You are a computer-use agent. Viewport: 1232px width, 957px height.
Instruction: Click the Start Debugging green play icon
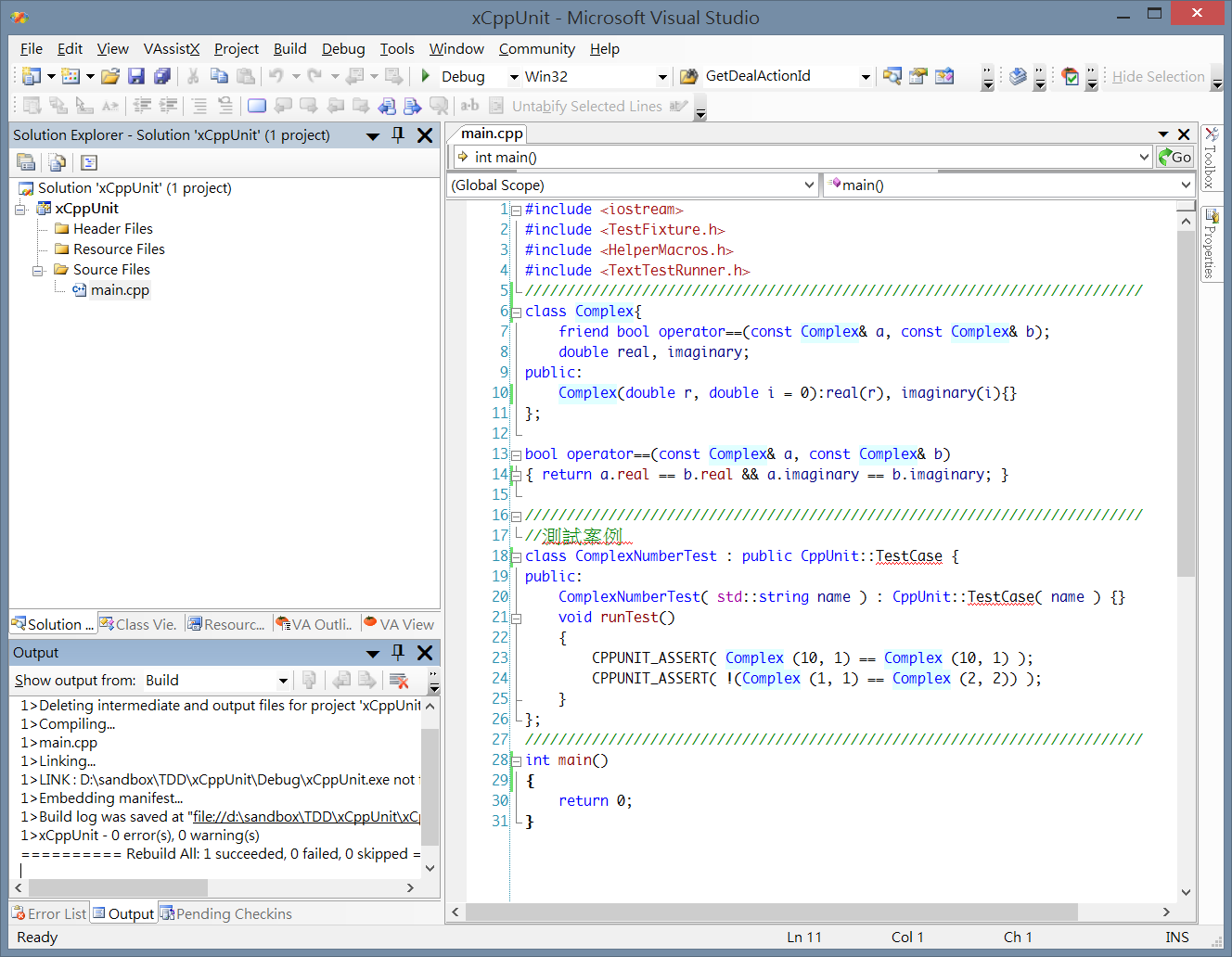(425, 76)
